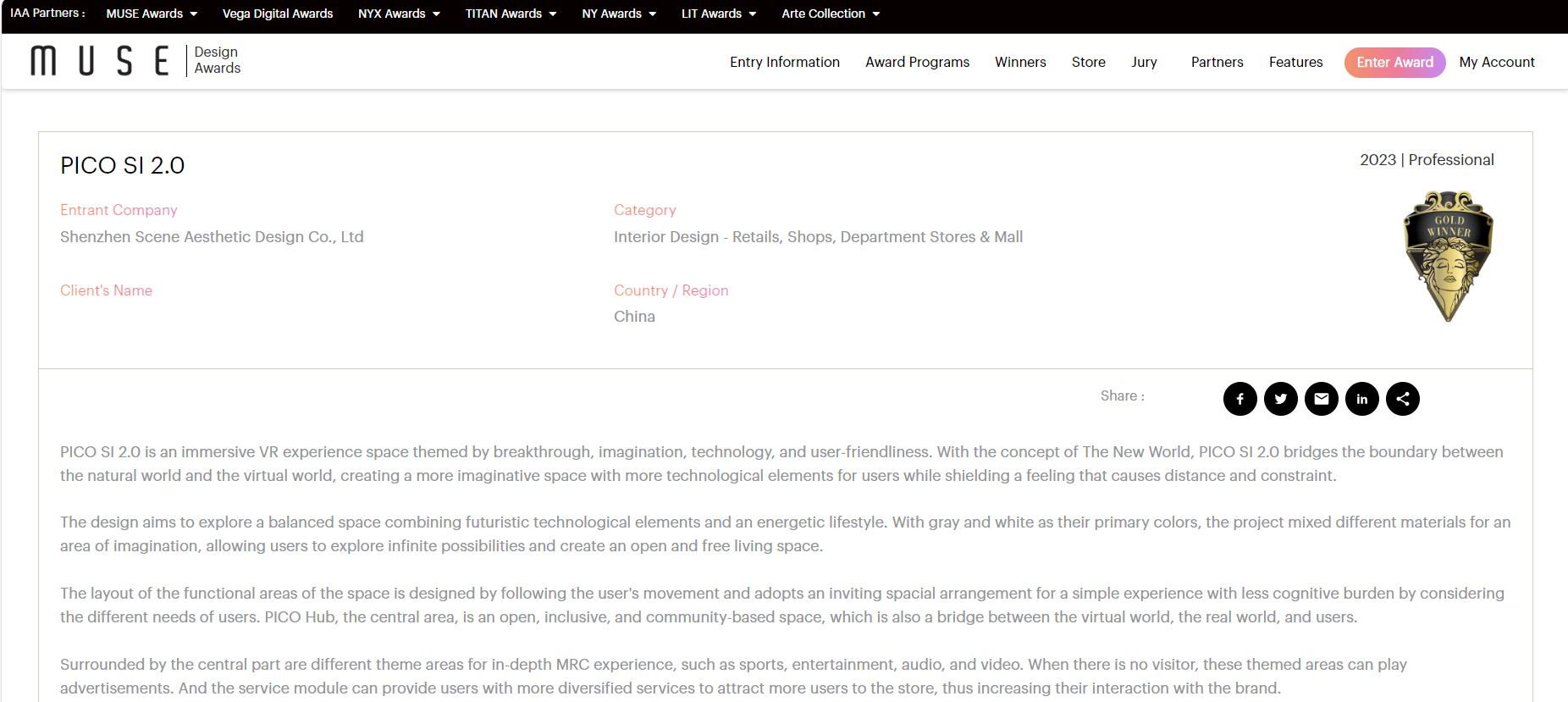Click the IAA Partners label
The width and height of the screenshot is (1568, 702).
(47, 13)
